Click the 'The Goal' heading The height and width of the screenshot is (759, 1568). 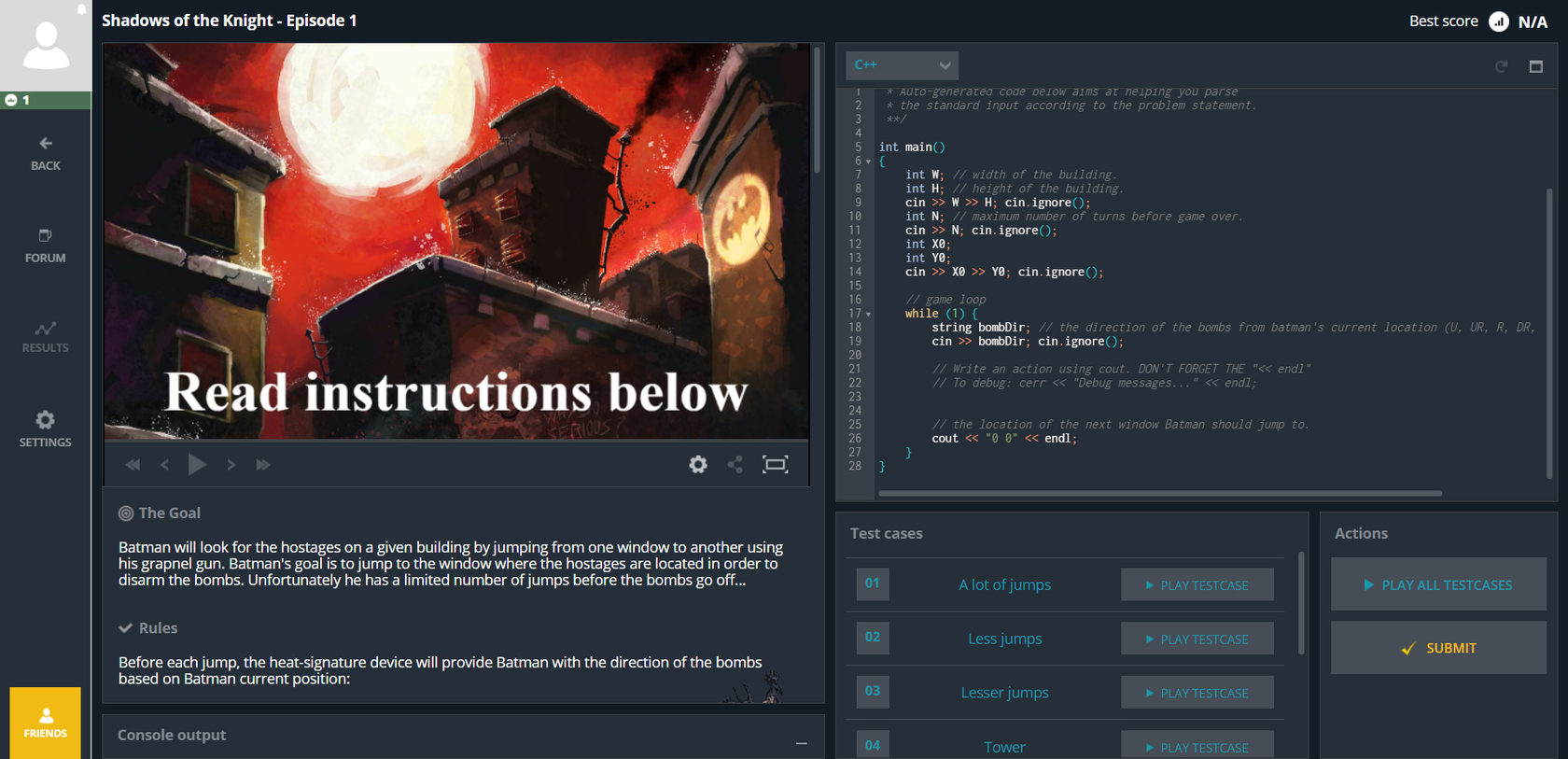click(x=169, y=513)
